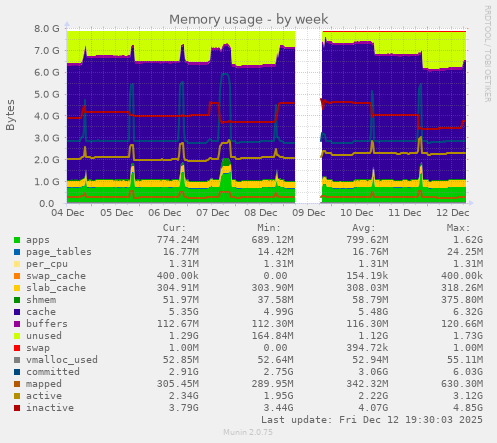Click the apps max value 1.62G
The image size is (497, 443).
(468, 240)
